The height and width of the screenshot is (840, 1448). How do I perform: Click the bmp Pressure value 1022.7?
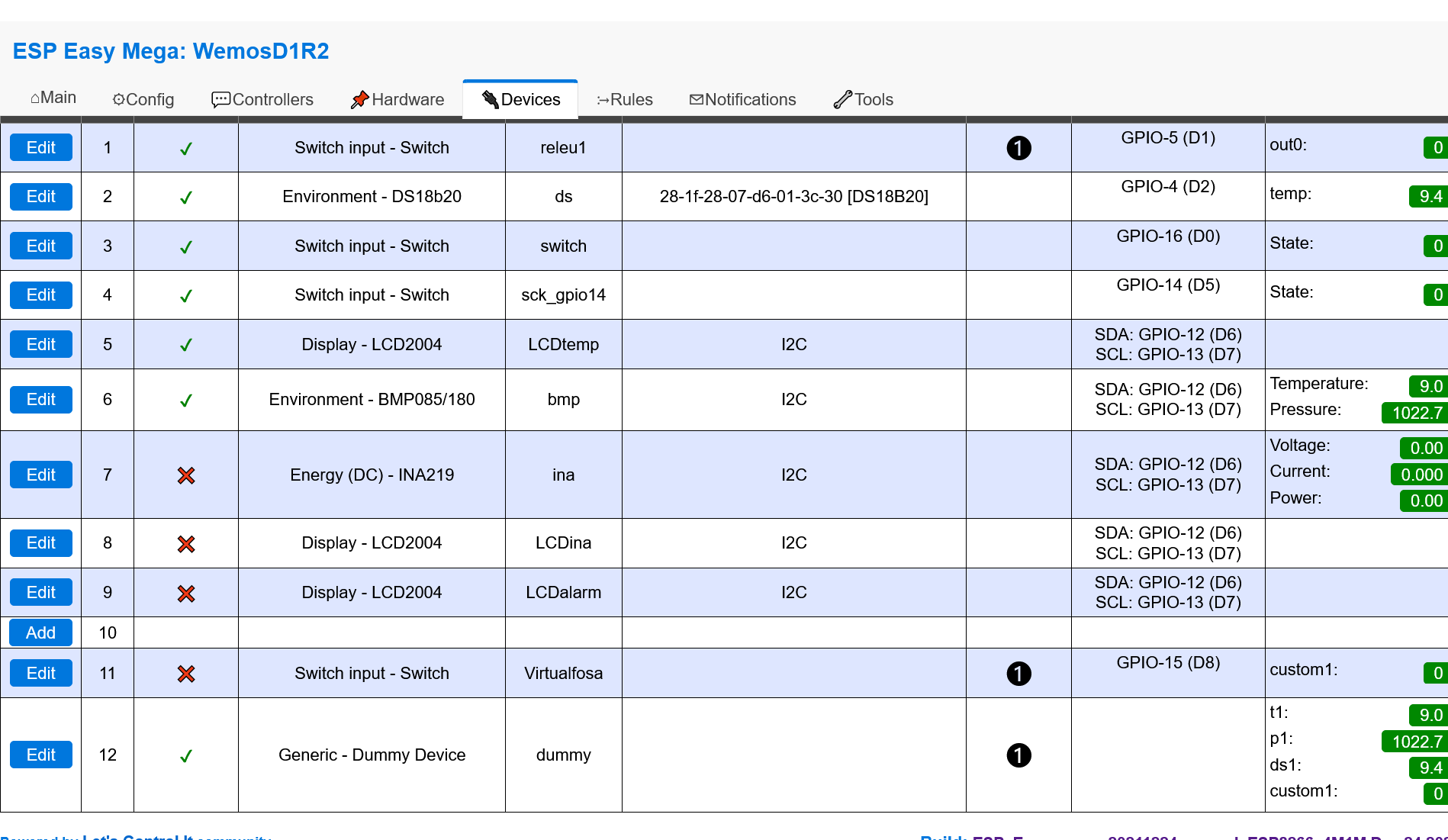[x=1416, y=413]
